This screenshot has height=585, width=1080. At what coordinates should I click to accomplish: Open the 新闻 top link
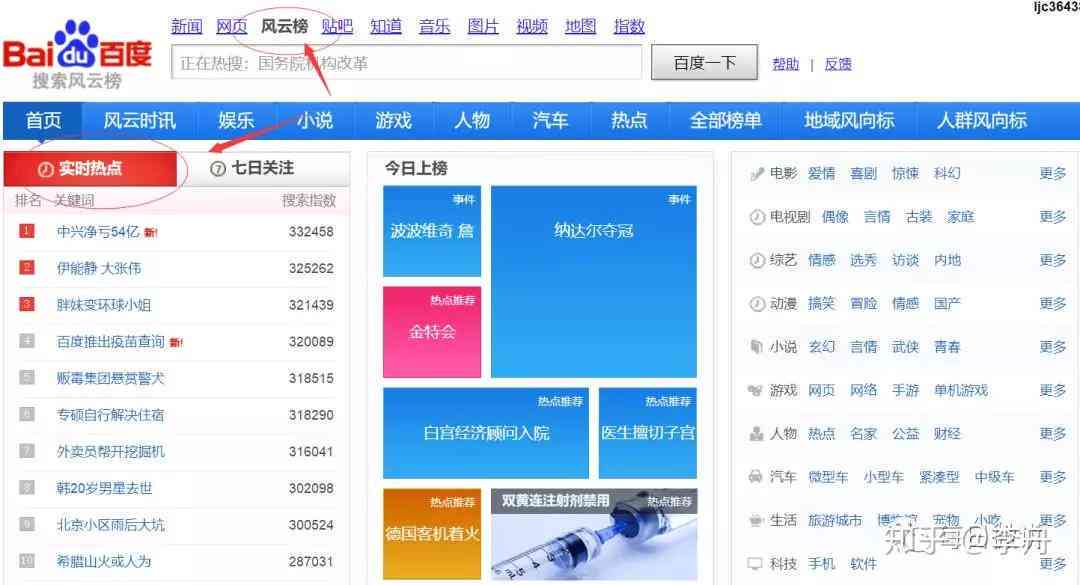187,26
